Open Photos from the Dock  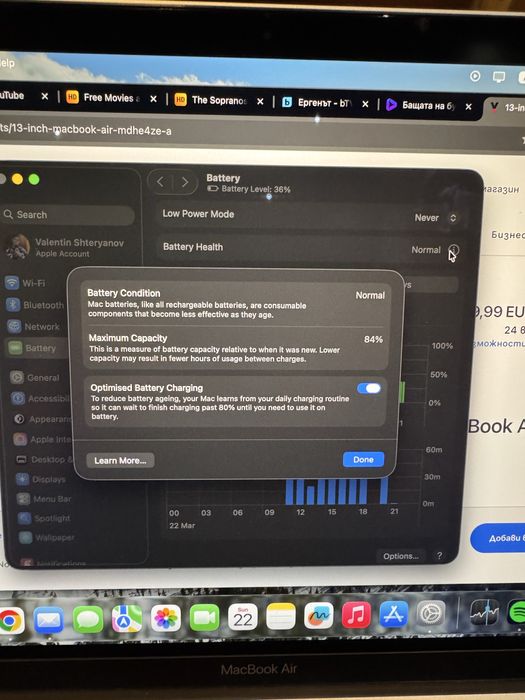pyautogui.click(x=166, y=618)
